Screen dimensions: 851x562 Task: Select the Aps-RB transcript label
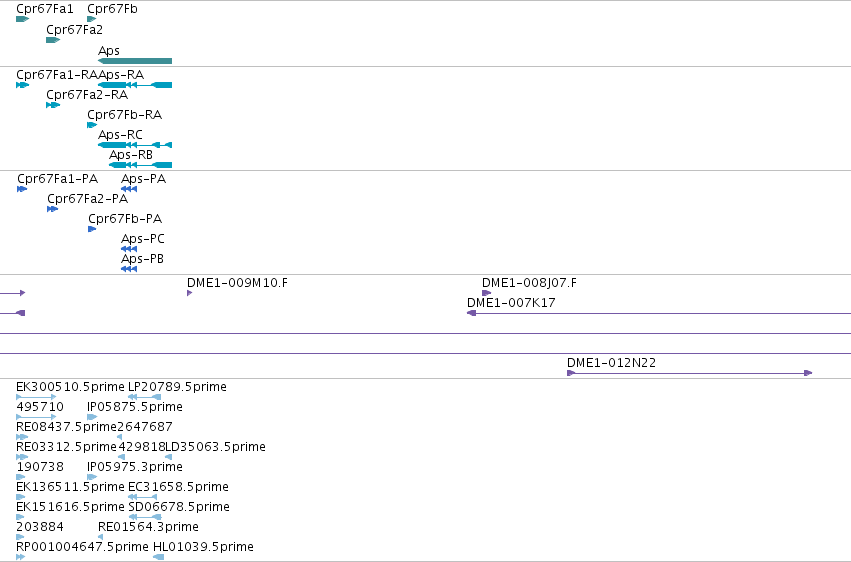pos(131,155)
